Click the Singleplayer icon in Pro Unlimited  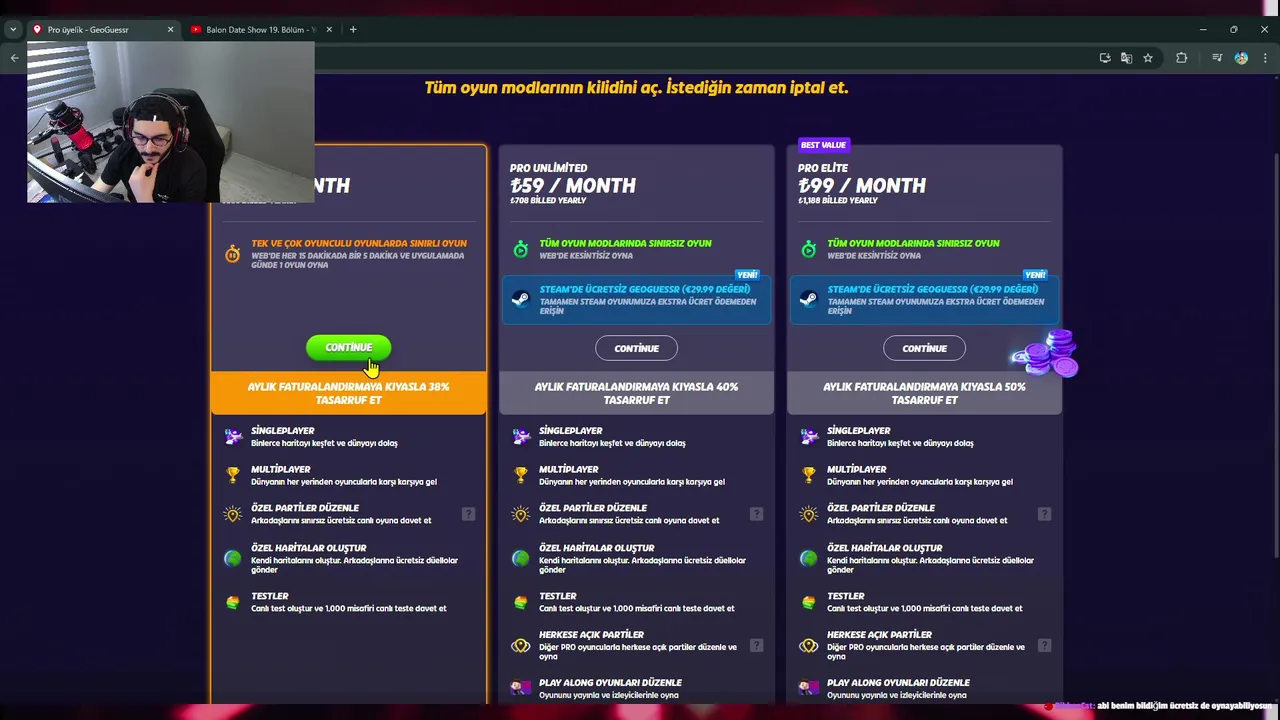521,436
